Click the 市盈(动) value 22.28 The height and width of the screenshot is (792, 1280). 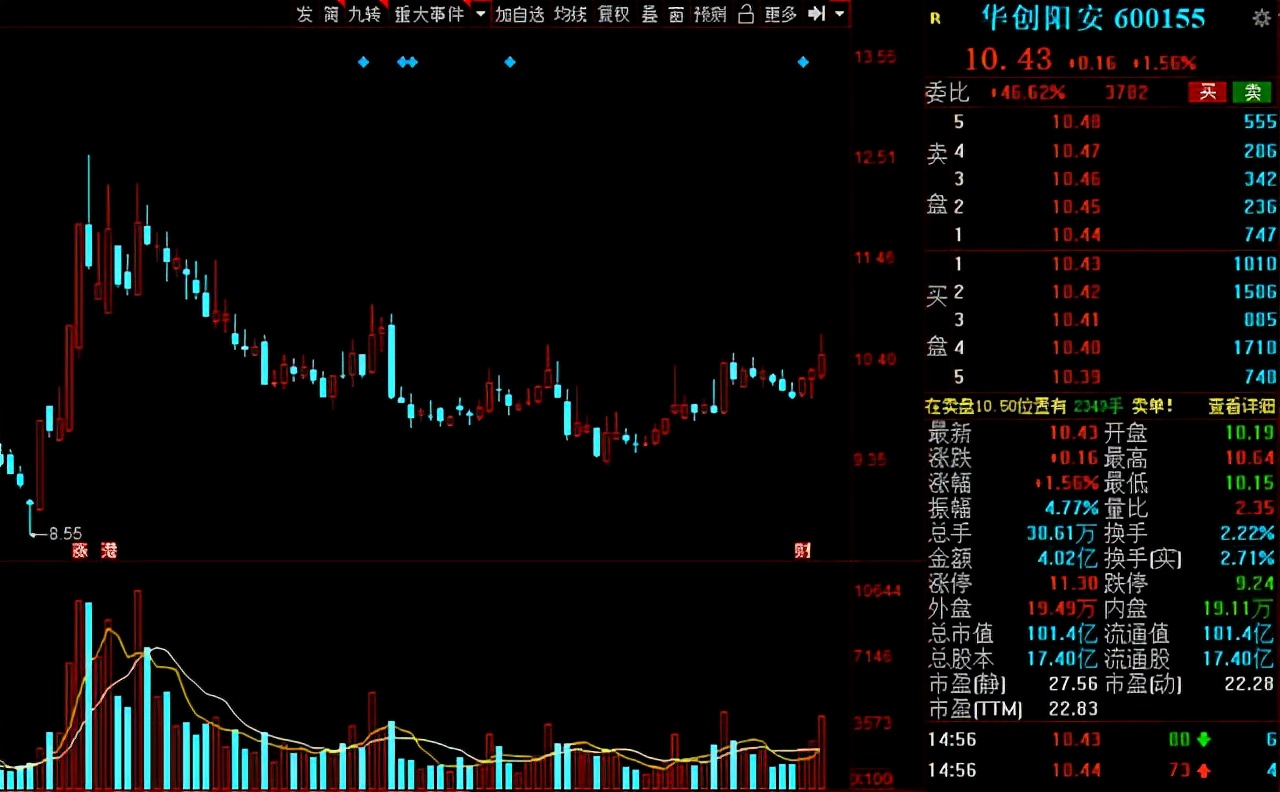tap(1251, 684)
